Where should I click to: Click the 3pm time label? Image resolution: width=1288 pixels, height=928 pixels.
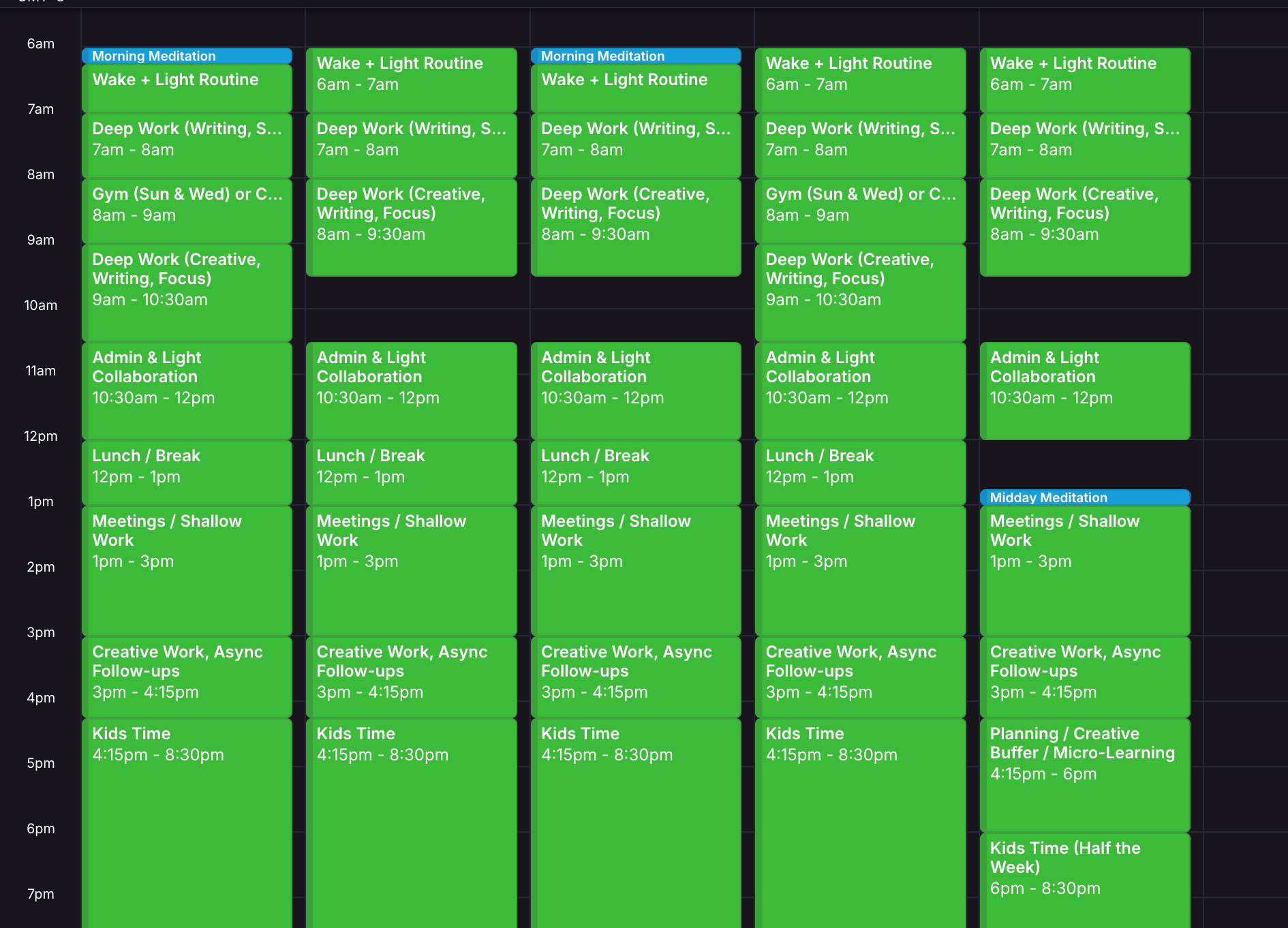(41, 632)
